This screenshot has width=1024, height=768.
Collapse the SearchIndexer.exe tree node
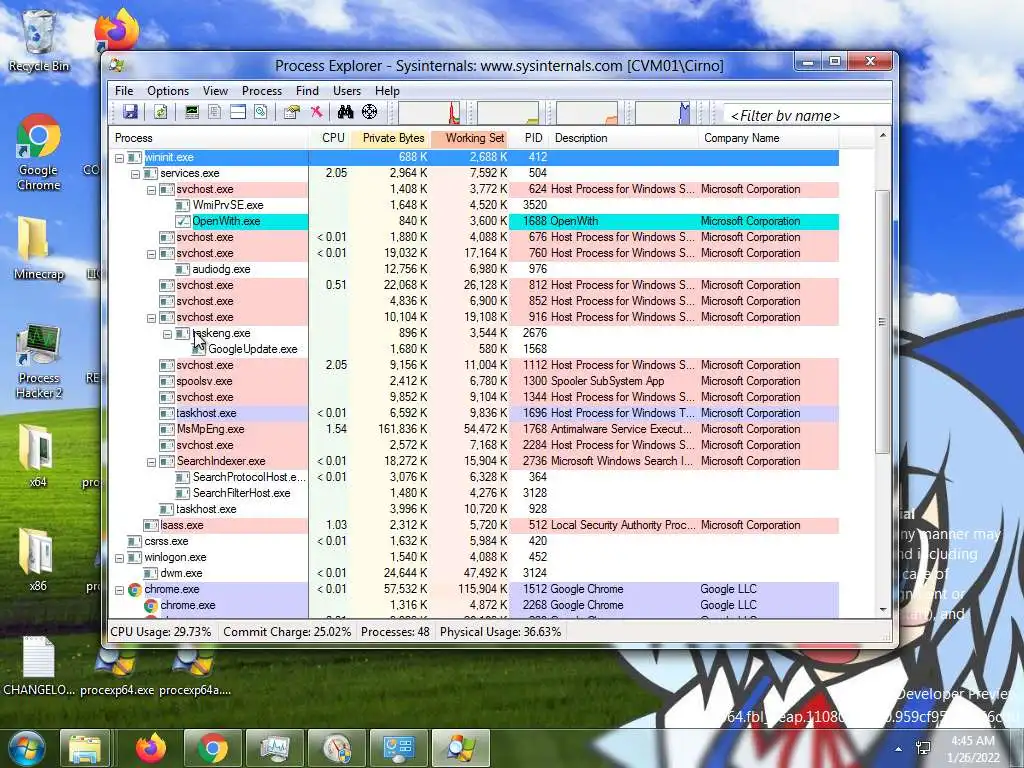coord(152,462)
